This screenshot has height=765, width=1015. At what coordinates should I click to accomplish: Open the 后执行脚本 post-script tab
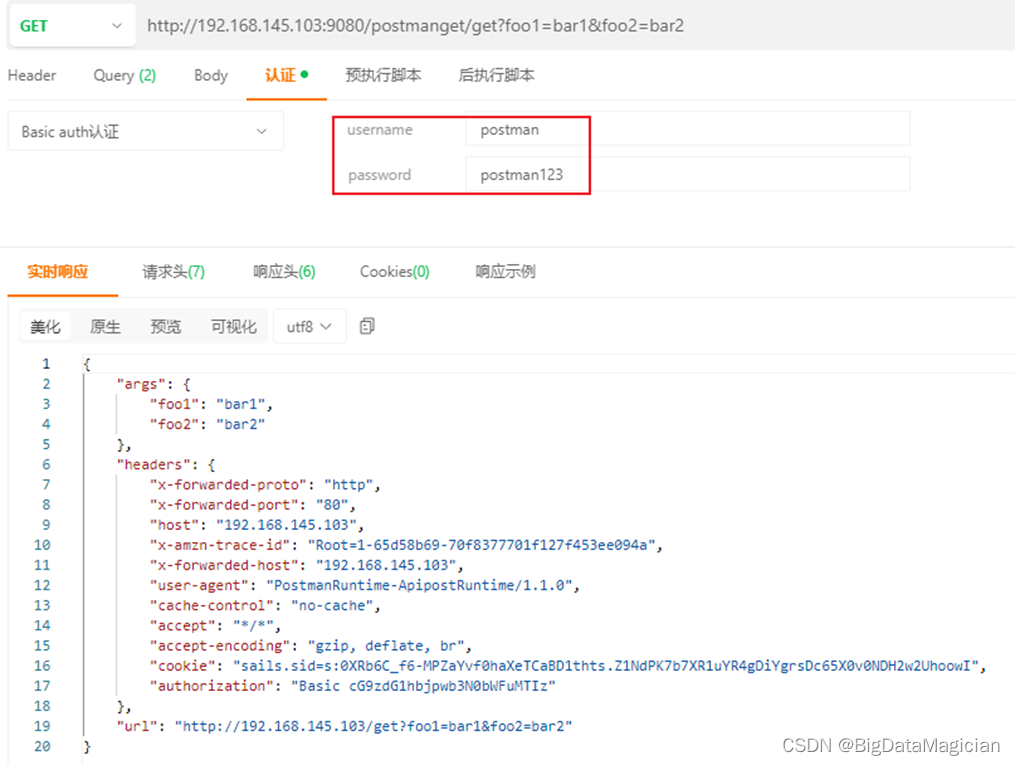pyautogui.click(x=495, y=75)
